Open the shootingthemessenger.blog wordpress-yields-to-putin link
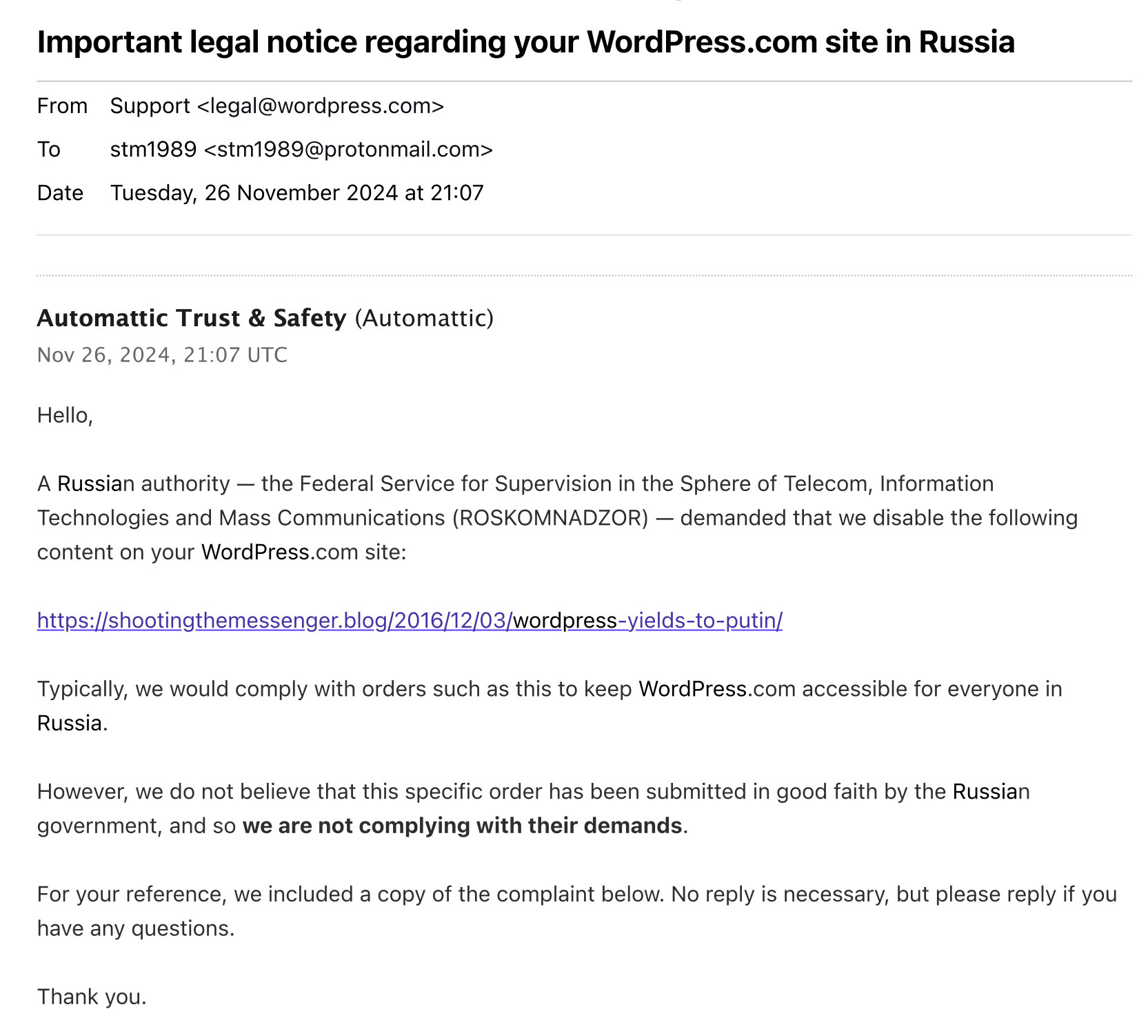The image size is (1148, 1036). (x=410, y=621)
